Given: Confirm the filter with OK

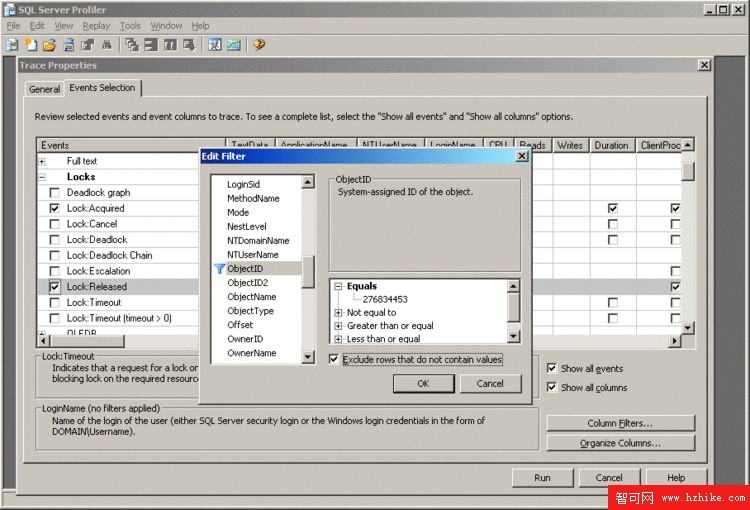Looking at the screenshot, I should pos(423,384).
